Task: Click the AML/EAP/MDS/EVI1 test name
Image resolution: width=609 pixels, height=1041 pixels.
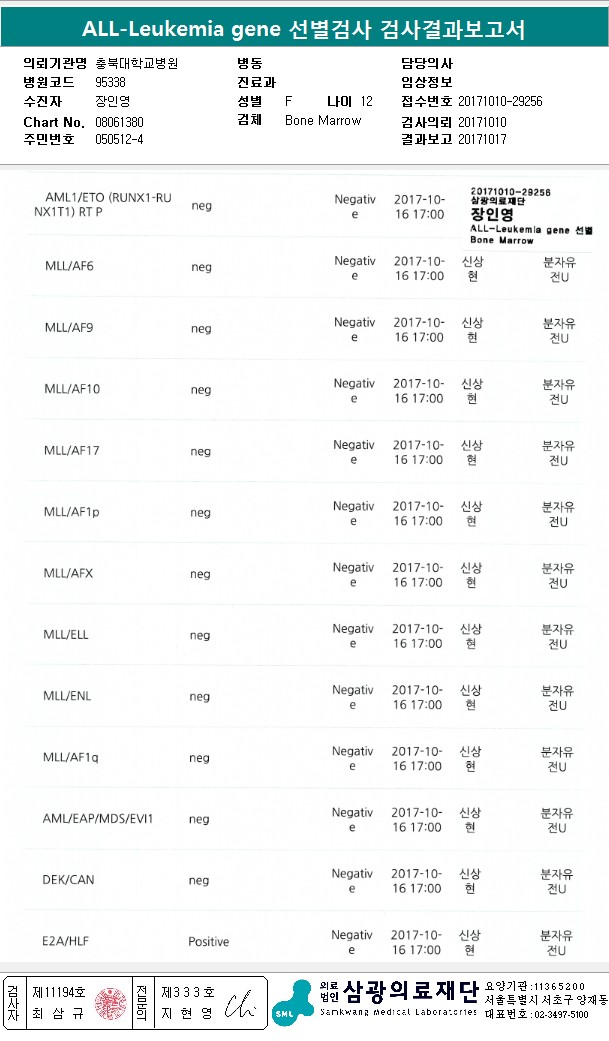Action: pos(98,819)
